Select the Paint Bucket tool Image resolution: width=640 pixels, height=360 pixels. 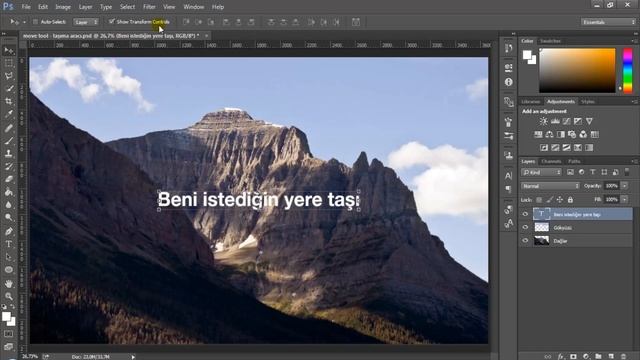9,192
